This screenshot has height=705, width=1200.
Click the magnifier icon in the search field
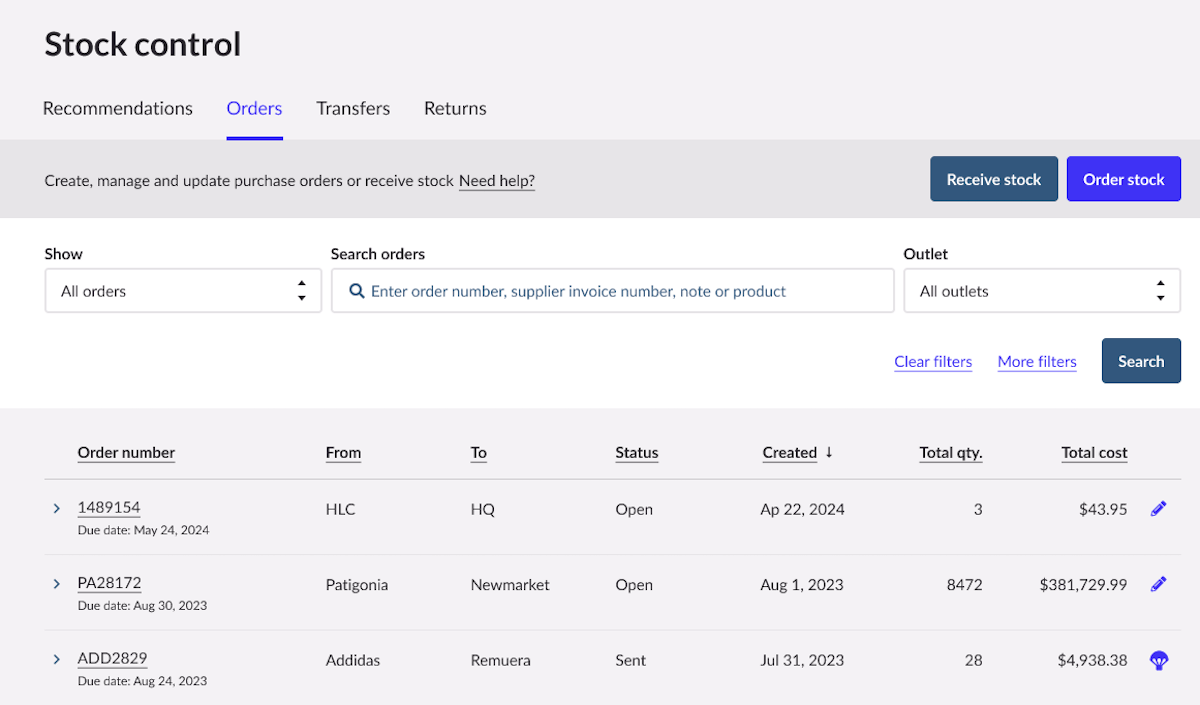point(356,290)
